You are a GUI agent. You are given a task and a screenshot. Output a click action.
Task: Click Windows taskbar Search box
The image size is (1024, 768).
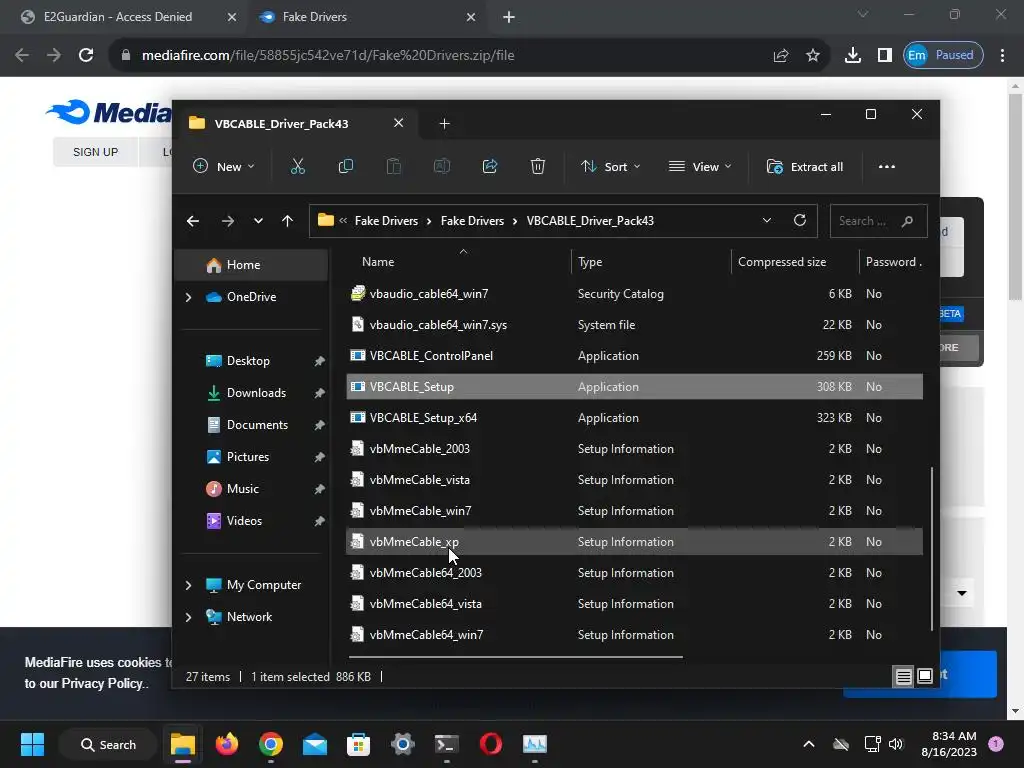108,744
